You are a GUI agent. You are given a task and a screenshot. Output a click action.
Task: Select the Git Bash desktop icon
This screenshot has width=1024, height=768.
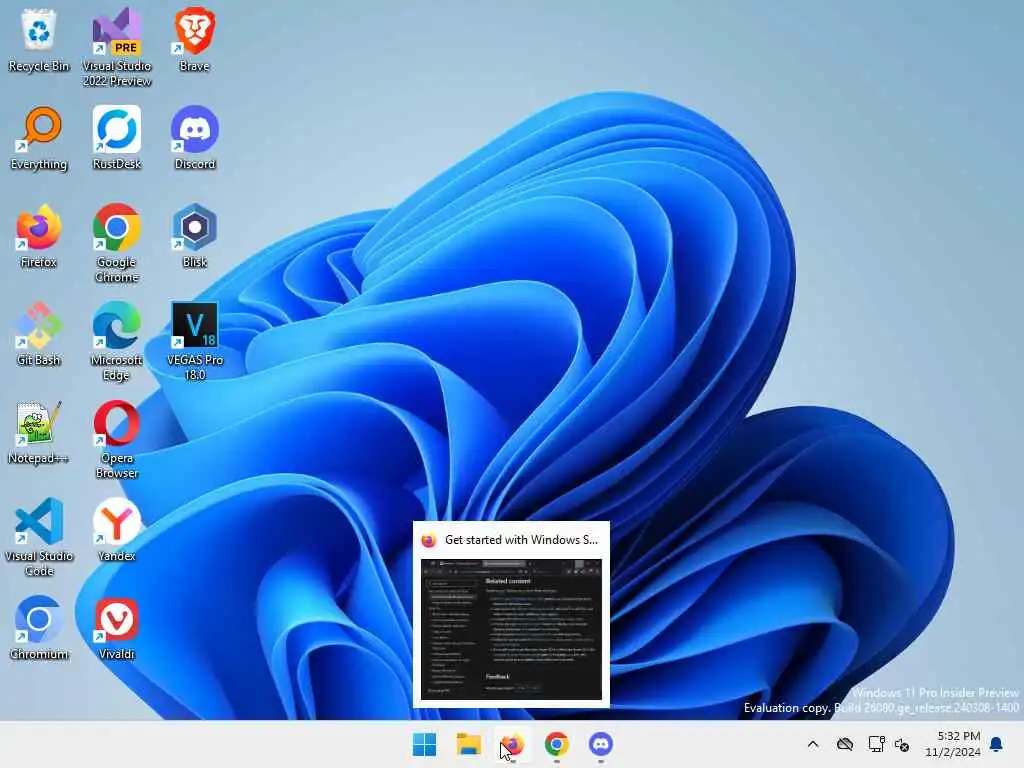(39, 334)
